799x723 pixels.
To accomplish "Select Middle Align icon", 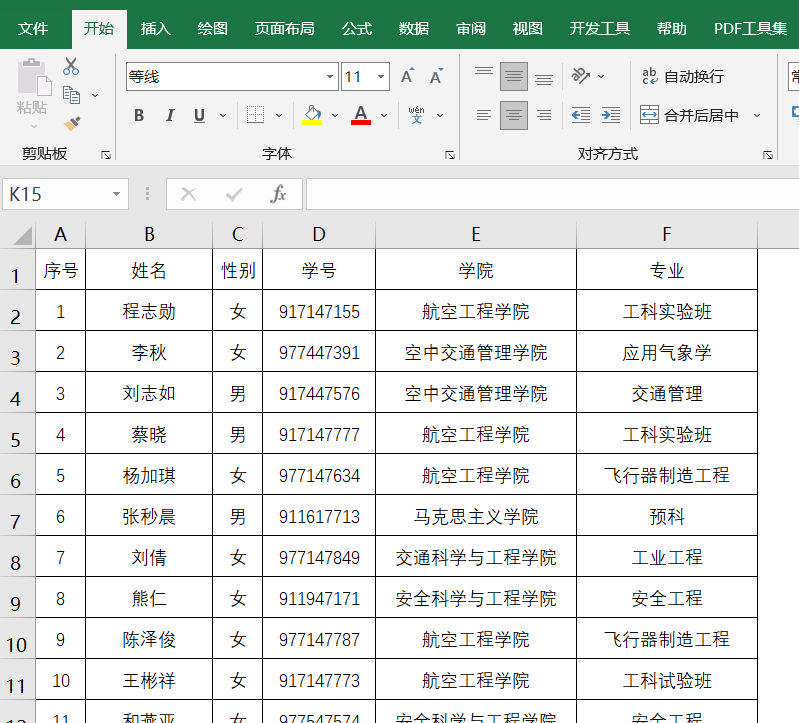I will (514, 76).
